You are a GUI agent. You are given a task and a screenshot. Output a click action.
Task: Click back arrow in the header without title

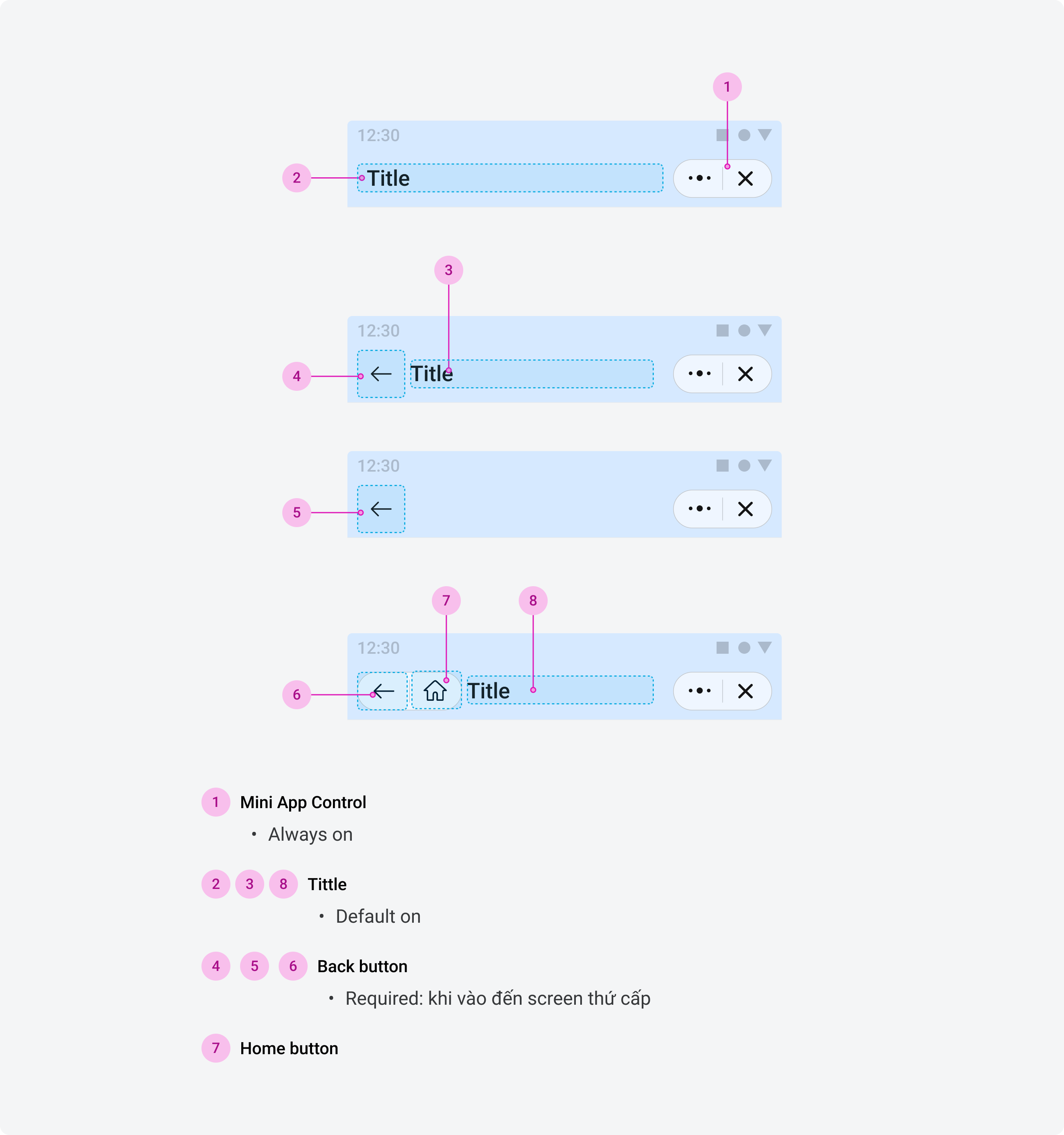coord(381,509)
